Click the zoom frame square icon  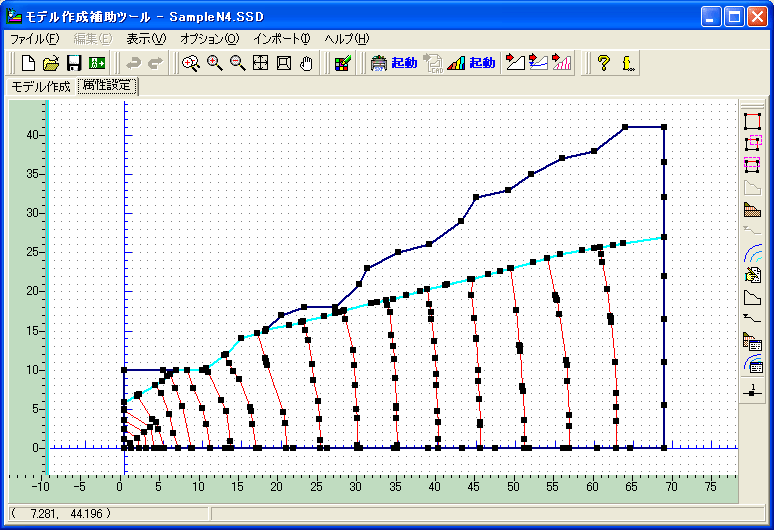point(284,63)
